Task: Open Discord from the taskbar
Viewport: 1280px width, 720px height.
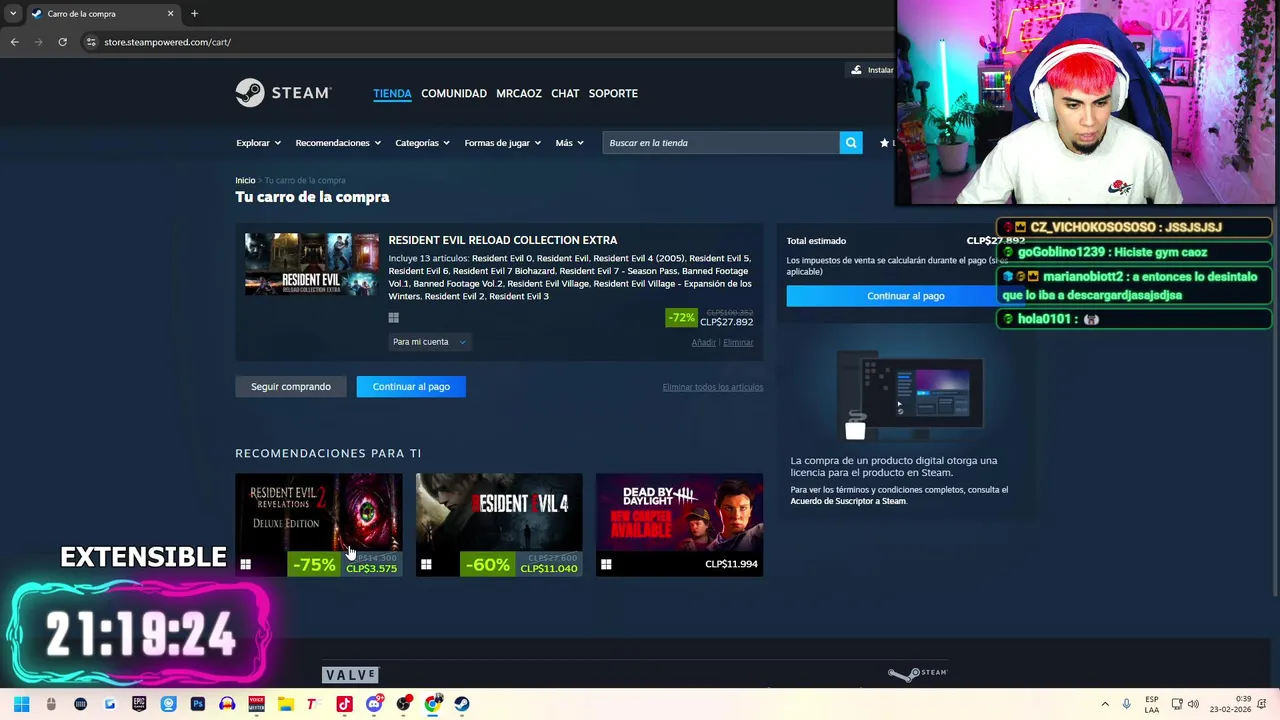Action: [374, 704]
